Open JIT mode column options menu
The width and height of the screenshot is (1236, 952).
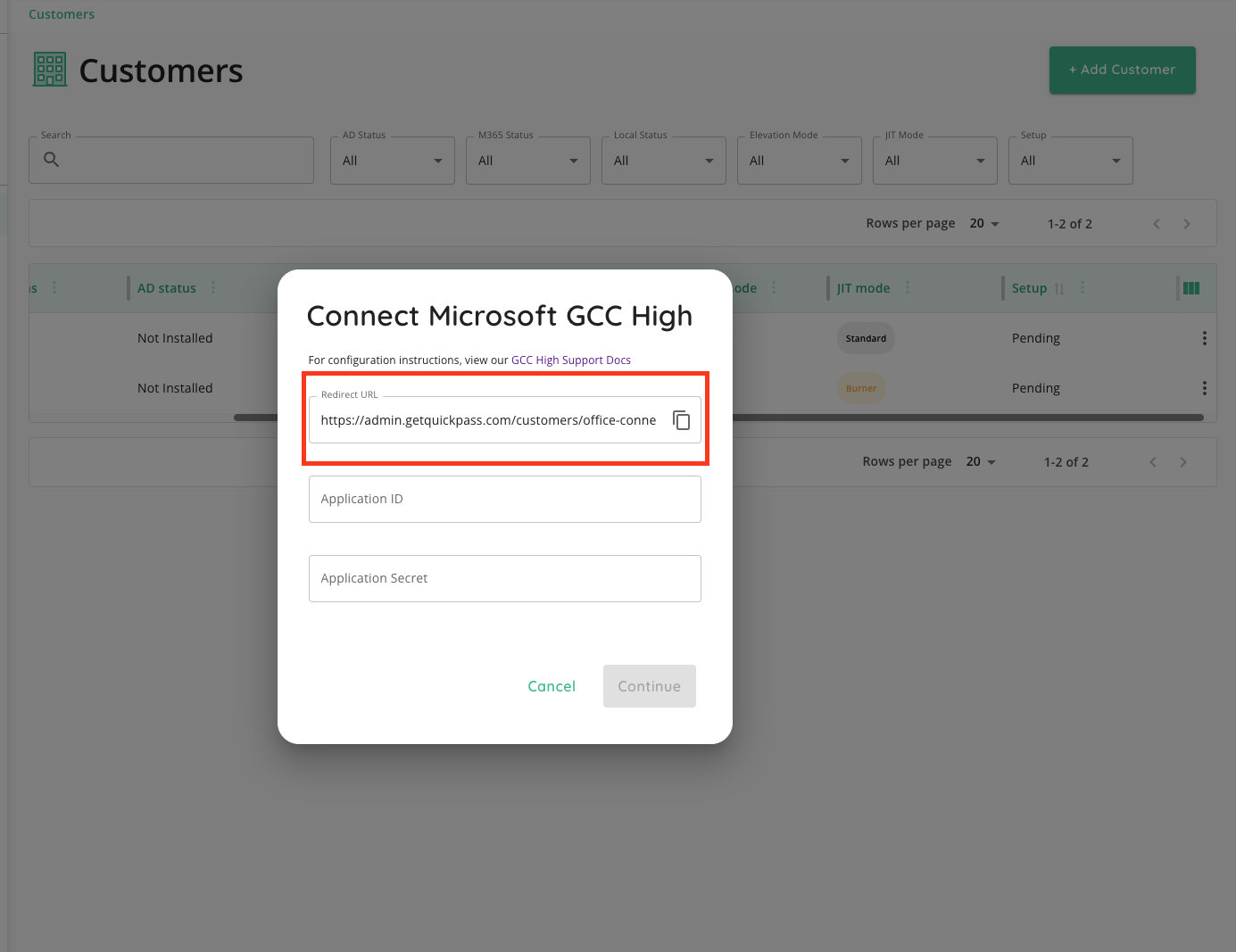coord(908,287)
